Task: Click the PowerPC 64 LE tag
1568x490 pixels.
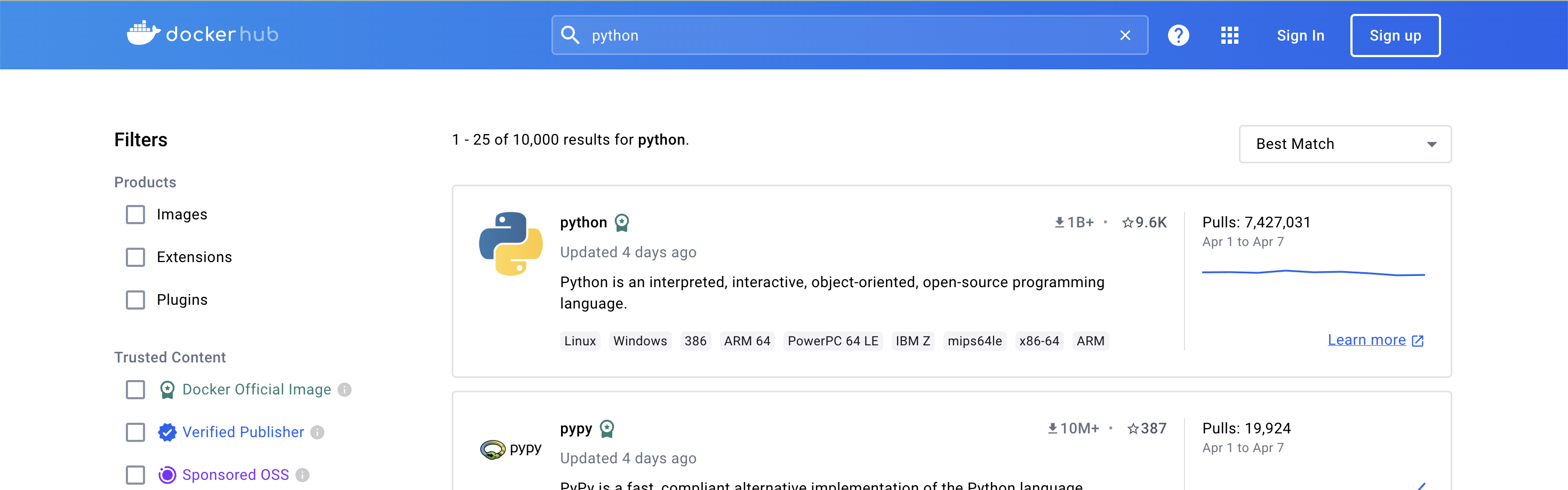Action: click(833, 341)
